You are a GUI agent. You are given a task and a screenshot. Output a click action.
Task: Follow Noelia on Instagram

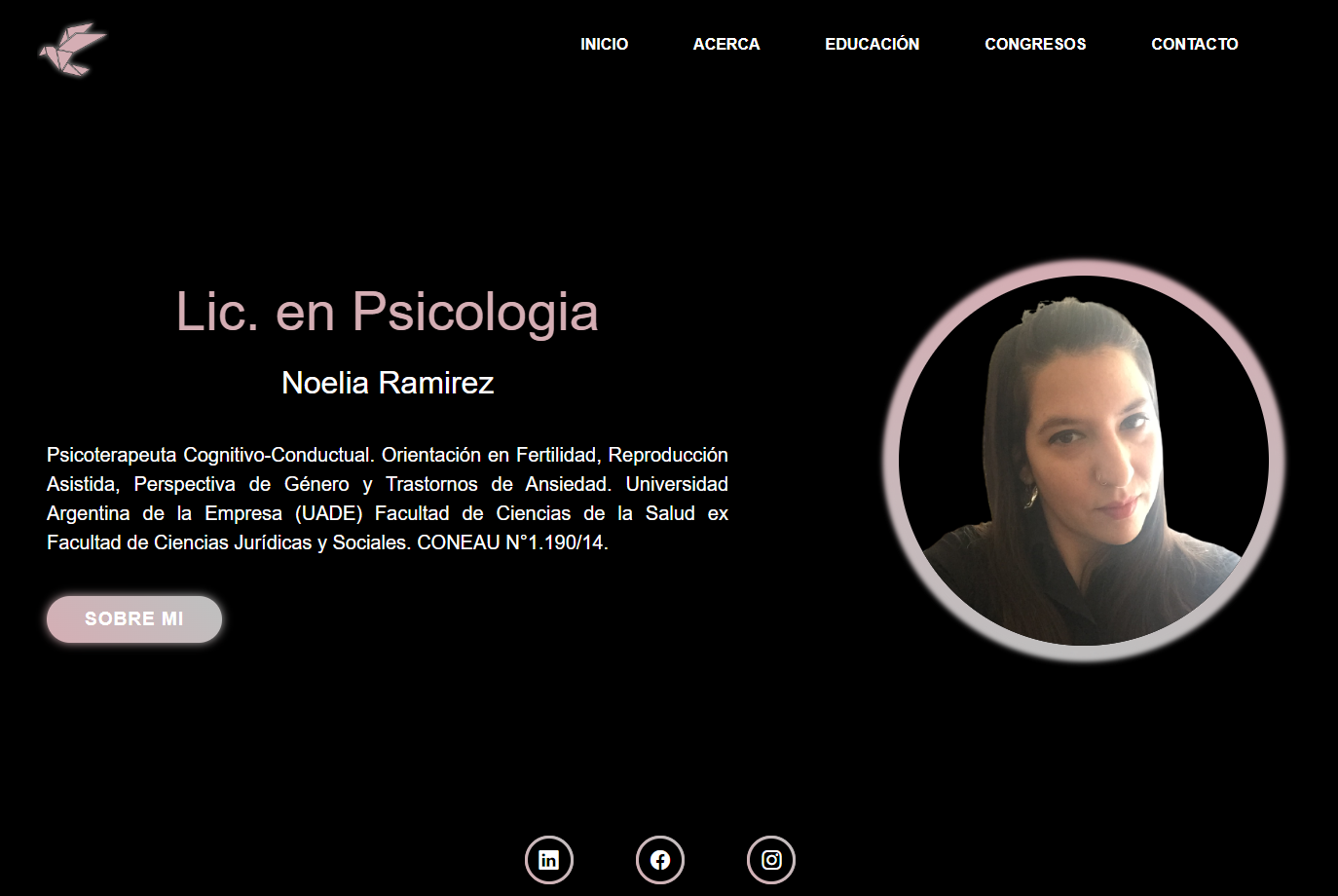(x=770, y=860)
